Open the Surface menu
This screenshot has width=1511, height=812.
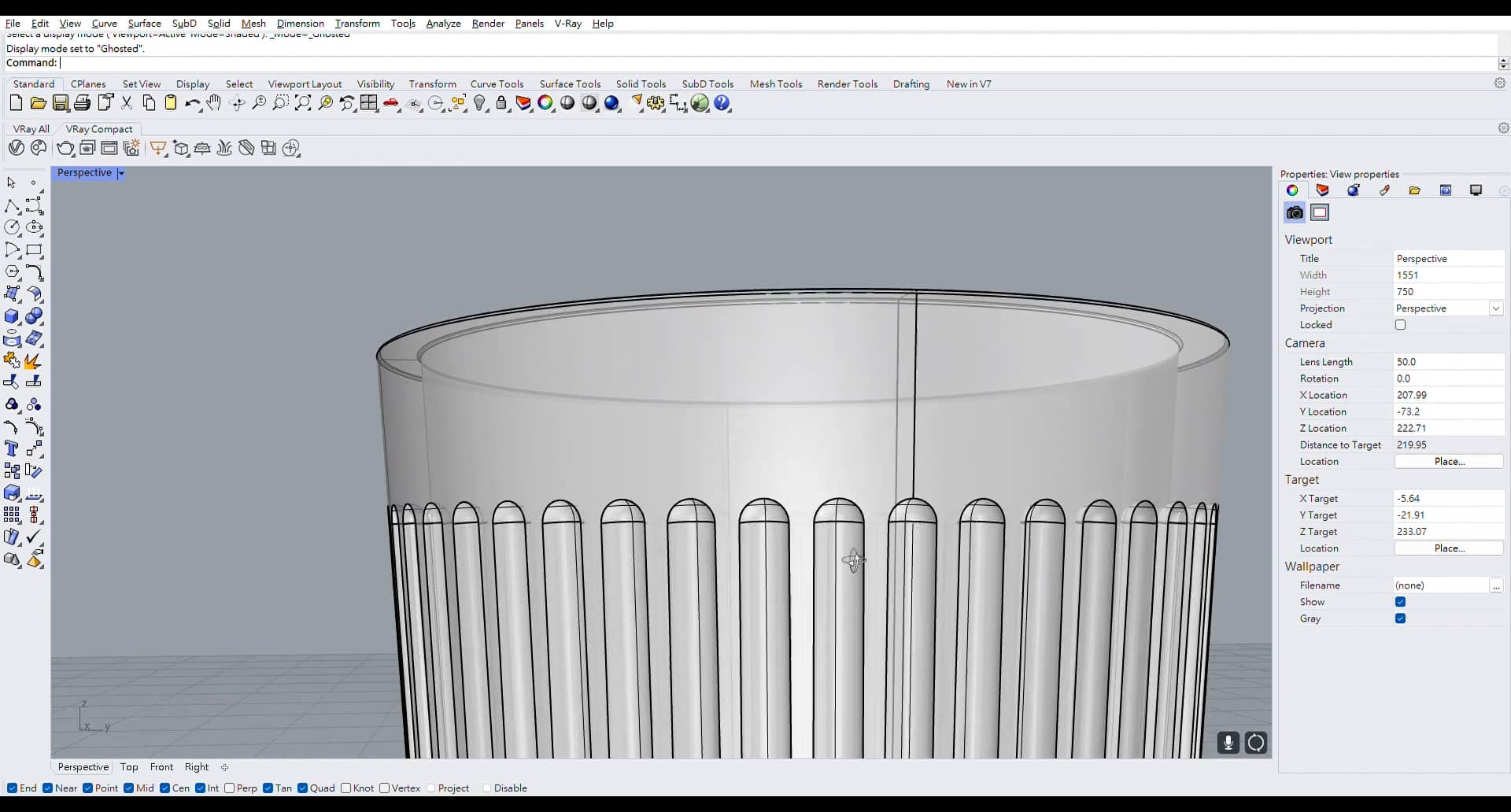[144, 24]
